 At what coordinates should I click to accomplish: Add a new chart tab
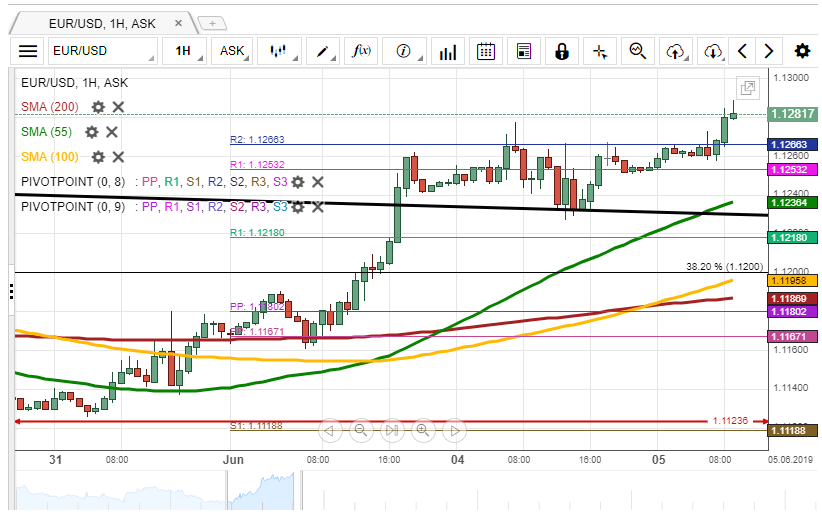212,24
